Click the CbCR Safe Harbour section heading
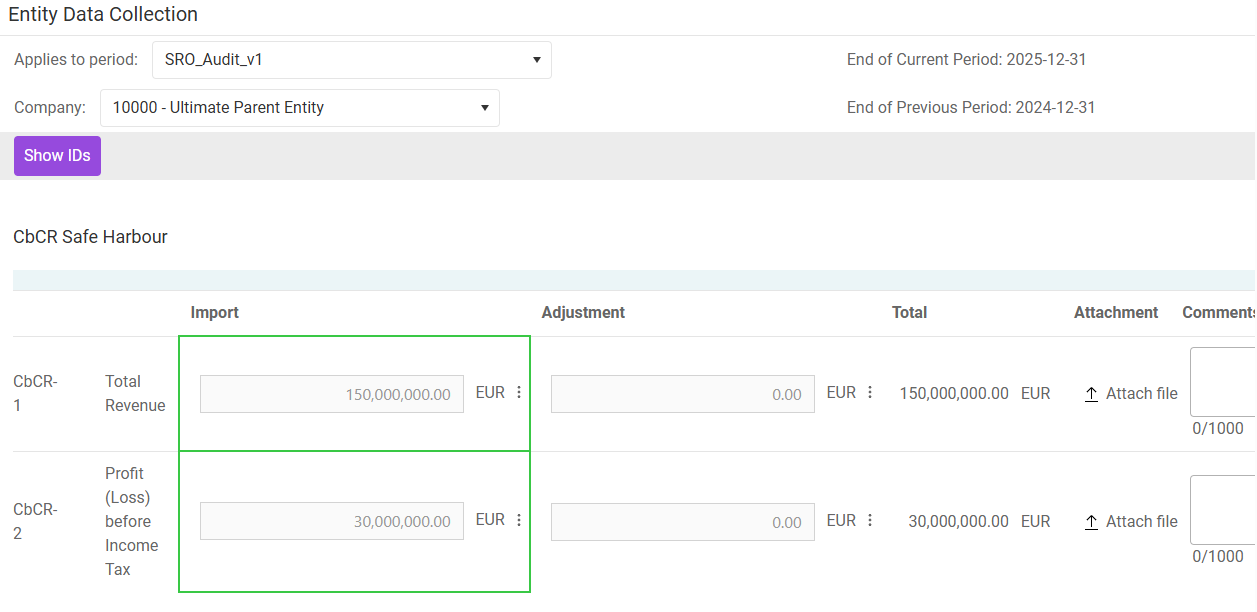Viewport: 1257px width, 612px height. click(x=90, y=237)
